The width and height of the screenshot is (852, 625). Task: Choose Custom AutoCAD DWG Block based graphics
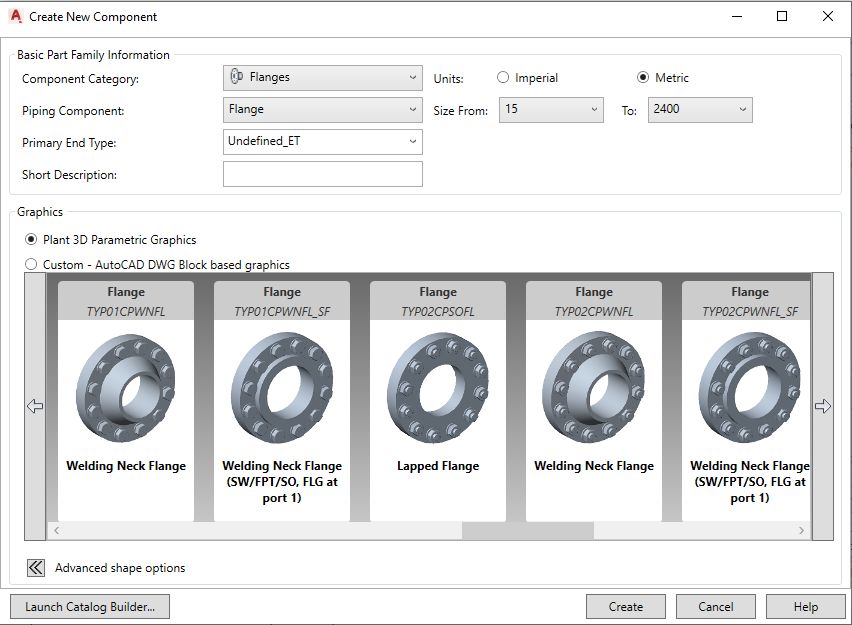tap(31, 265)
